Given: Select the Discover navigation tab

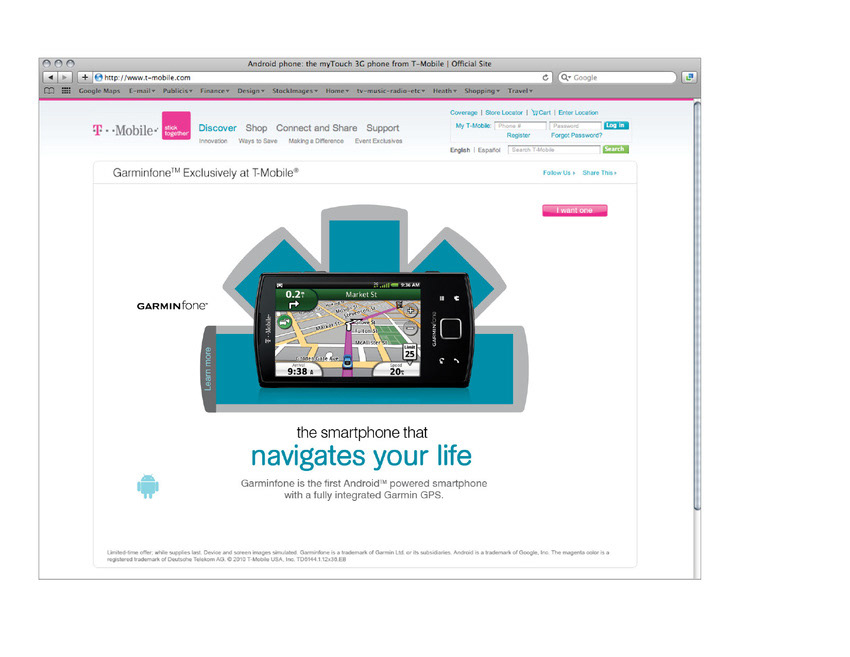Looking at the screenshot, I should (x=217, y=128).
